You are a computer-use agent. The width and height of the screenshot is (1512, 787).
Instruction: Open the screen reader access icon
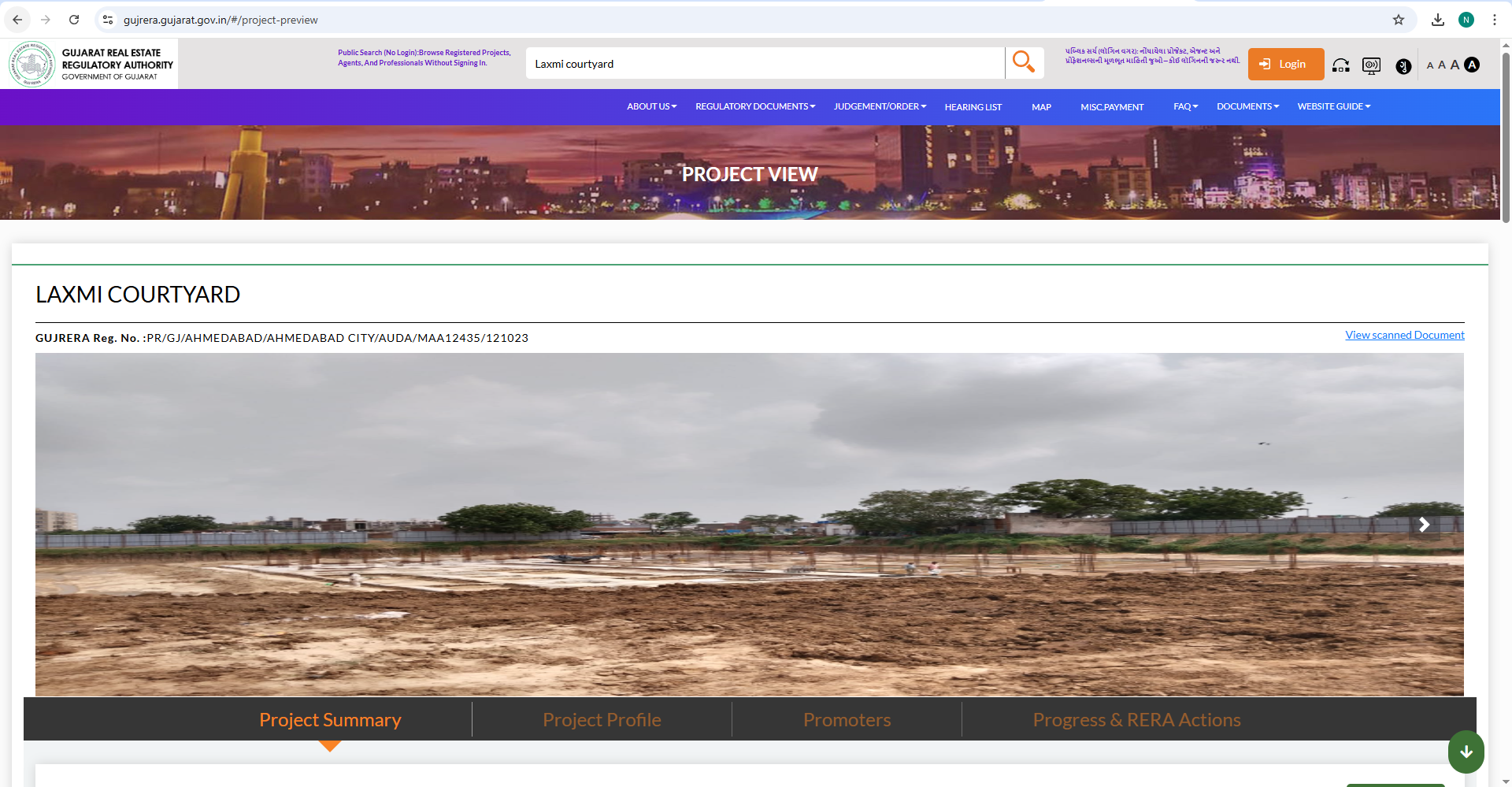point(1371,66)
